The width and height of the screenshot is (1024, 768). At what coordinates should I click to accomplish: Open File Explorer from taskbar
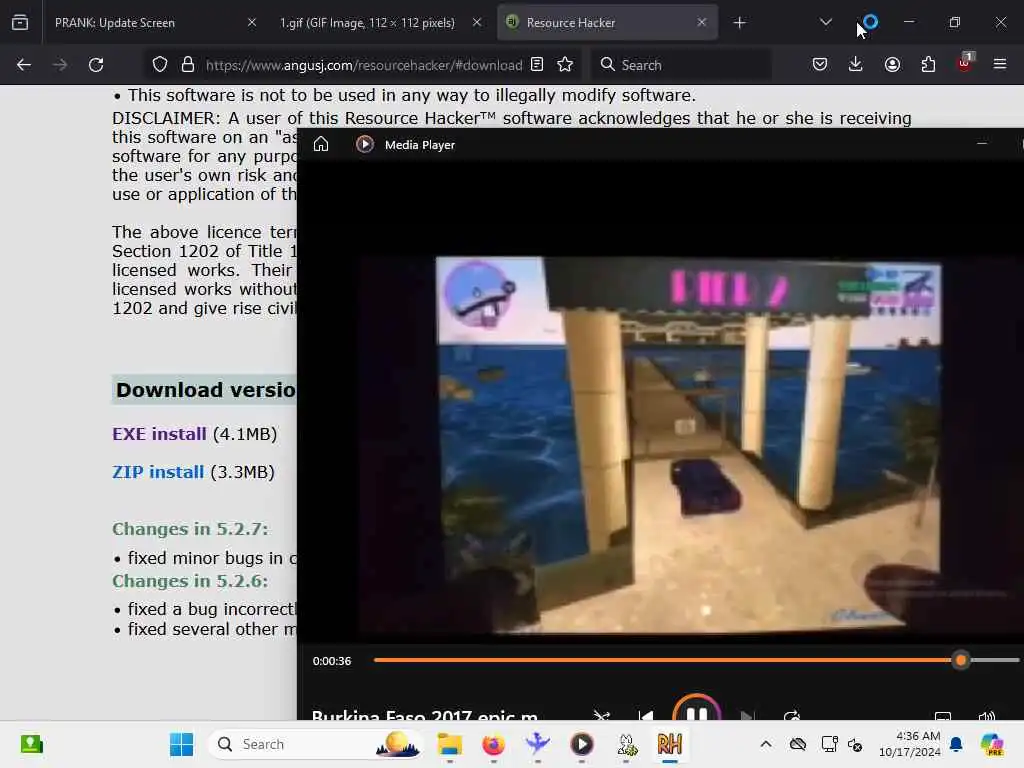click(x=449, y=744)
